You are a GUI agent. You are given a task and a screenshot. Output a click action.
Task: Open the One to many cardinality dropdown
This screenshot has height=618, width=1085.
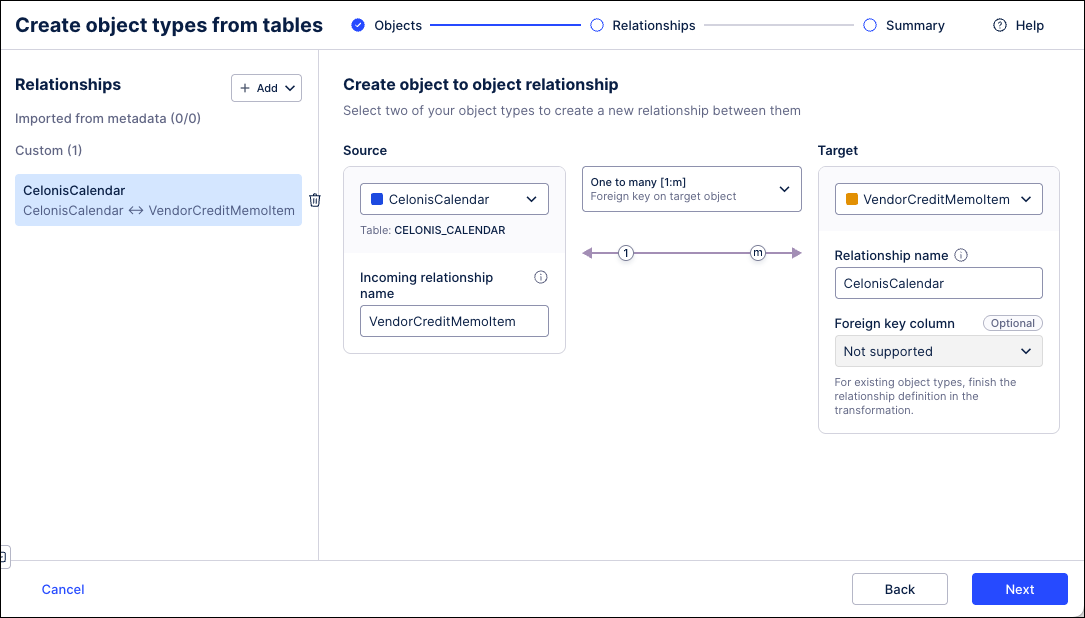(691, 189)
